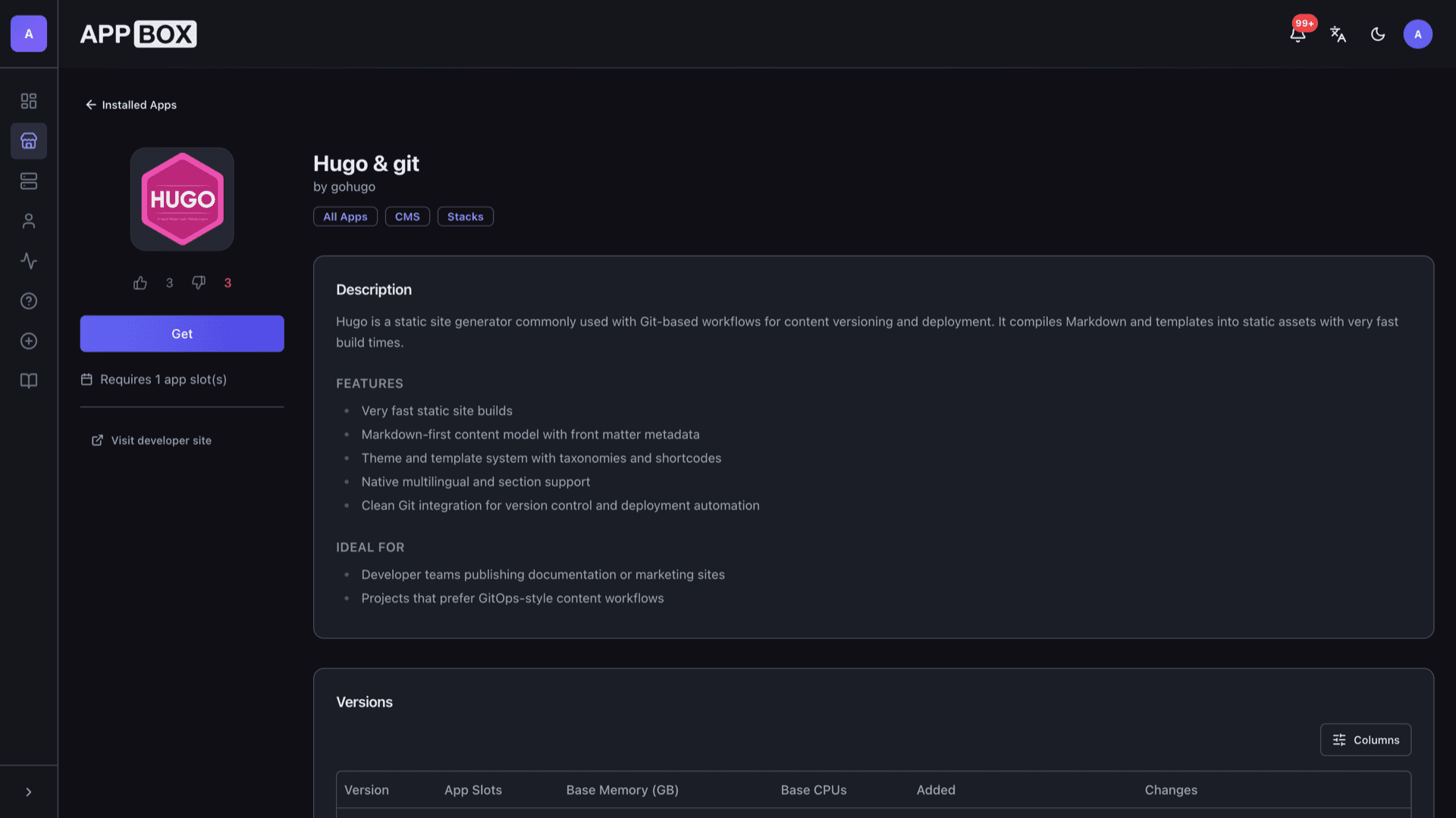The image size is (1456, 818).
Task: Click the FEATURES subheading
Action: (369, 384)
